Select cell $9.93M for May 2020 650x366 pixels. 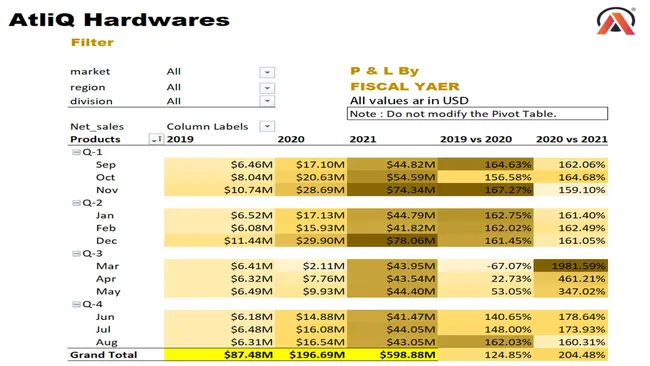(x=311, y=291)
